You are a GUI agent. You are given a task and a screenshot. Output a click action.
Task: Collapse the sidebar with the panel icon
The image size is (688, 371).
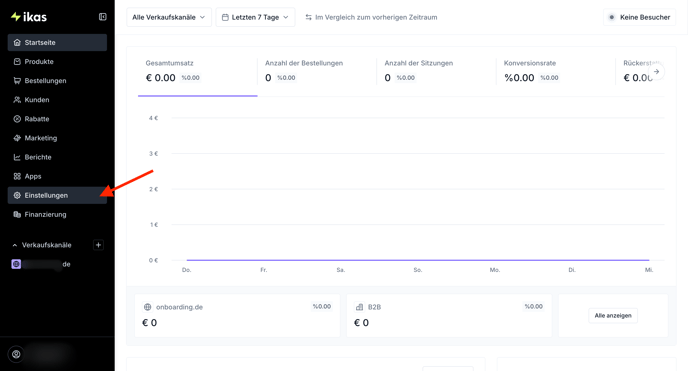coord(103,17)
